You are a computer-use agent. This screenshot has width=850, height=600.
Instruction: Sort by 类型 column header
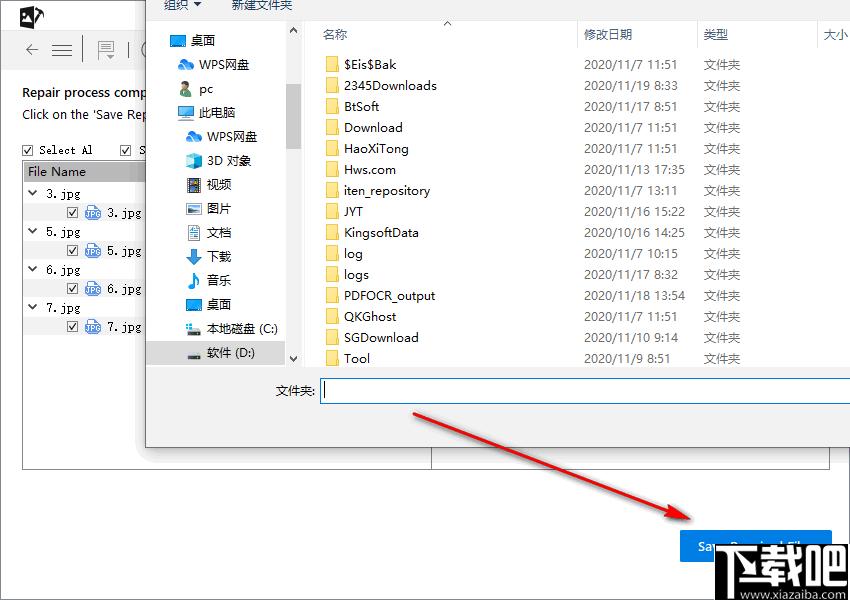tap(716, 35)
